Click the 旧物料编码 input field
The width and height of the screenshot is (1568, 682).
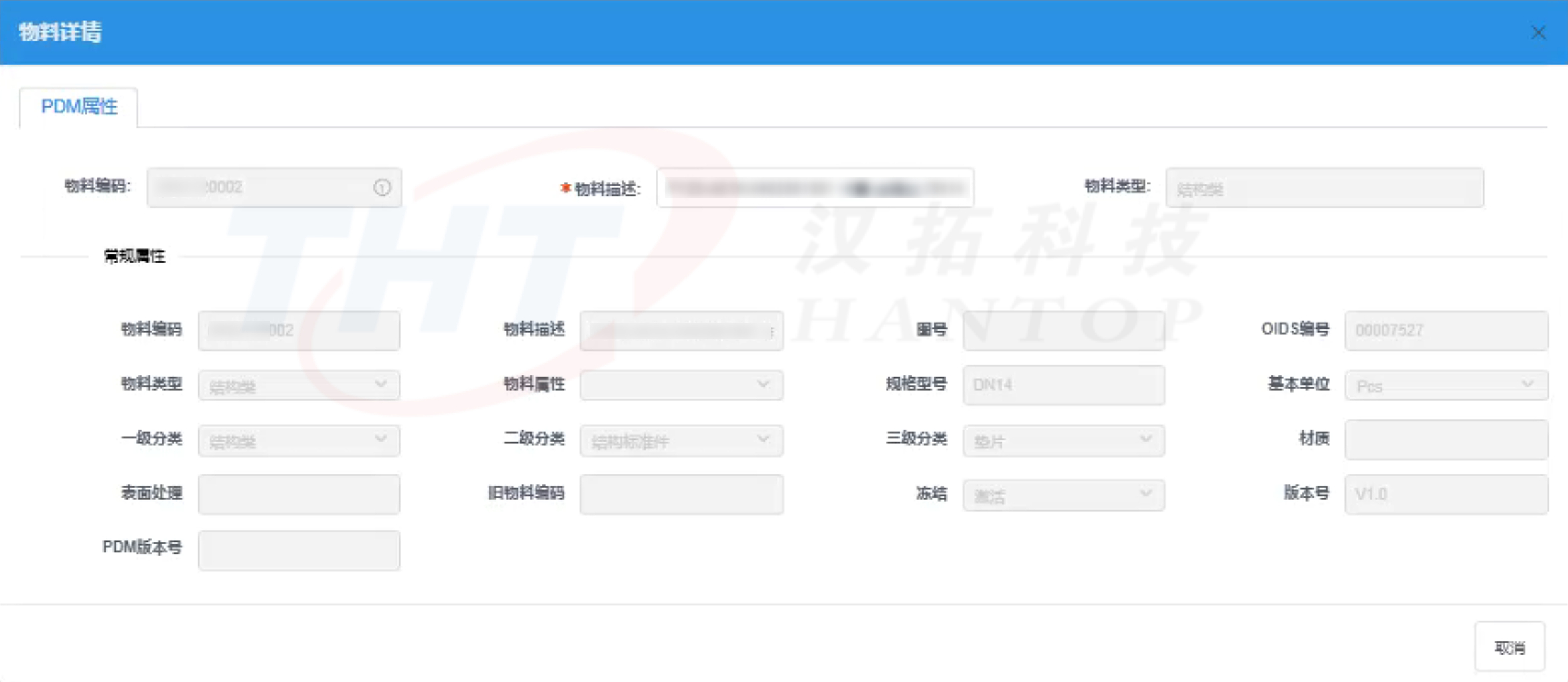681,494
